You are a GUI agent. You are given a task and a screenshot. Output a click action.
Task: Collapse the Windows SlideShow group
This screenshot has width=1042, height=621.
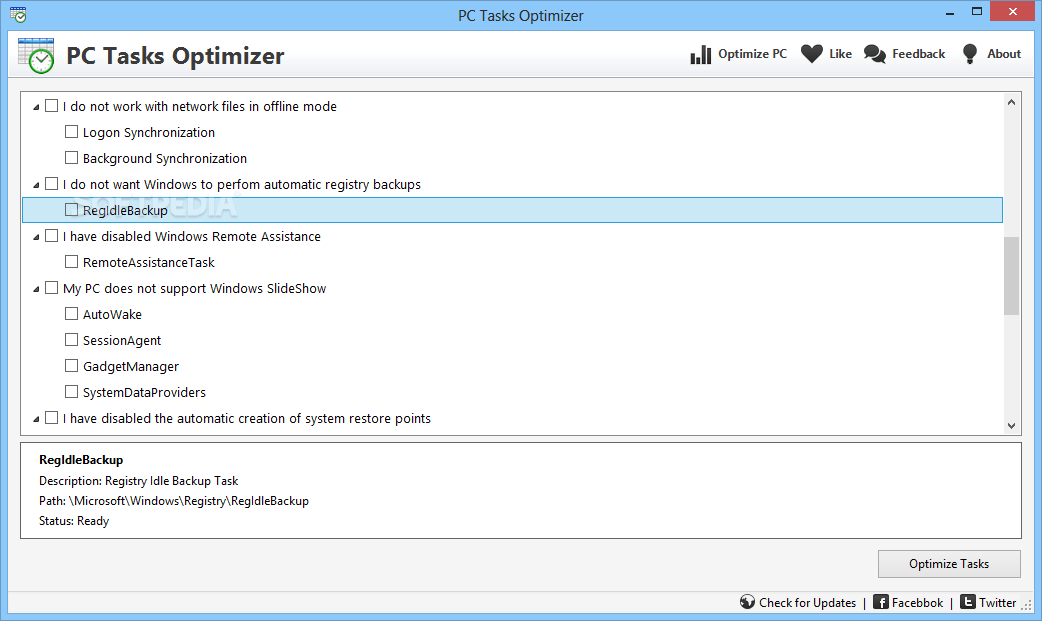pos(36,289)
